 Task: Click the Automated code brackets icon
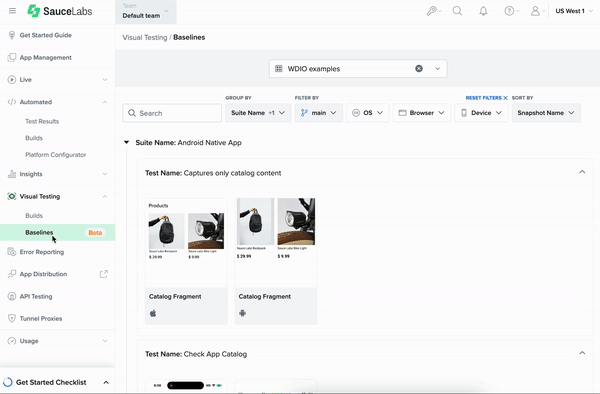pyautogui.click(x=12, y=102)
